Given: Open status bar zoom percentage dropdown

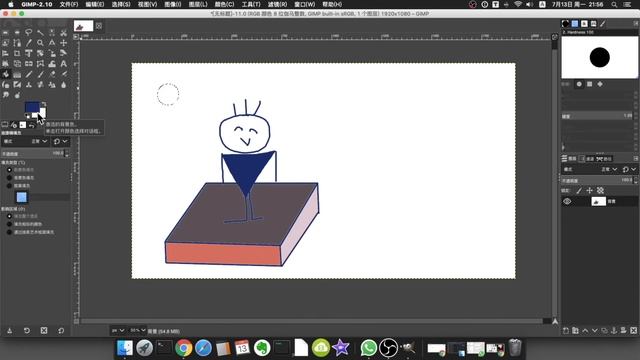Looking at the screenshot, I should click(138, 330).
